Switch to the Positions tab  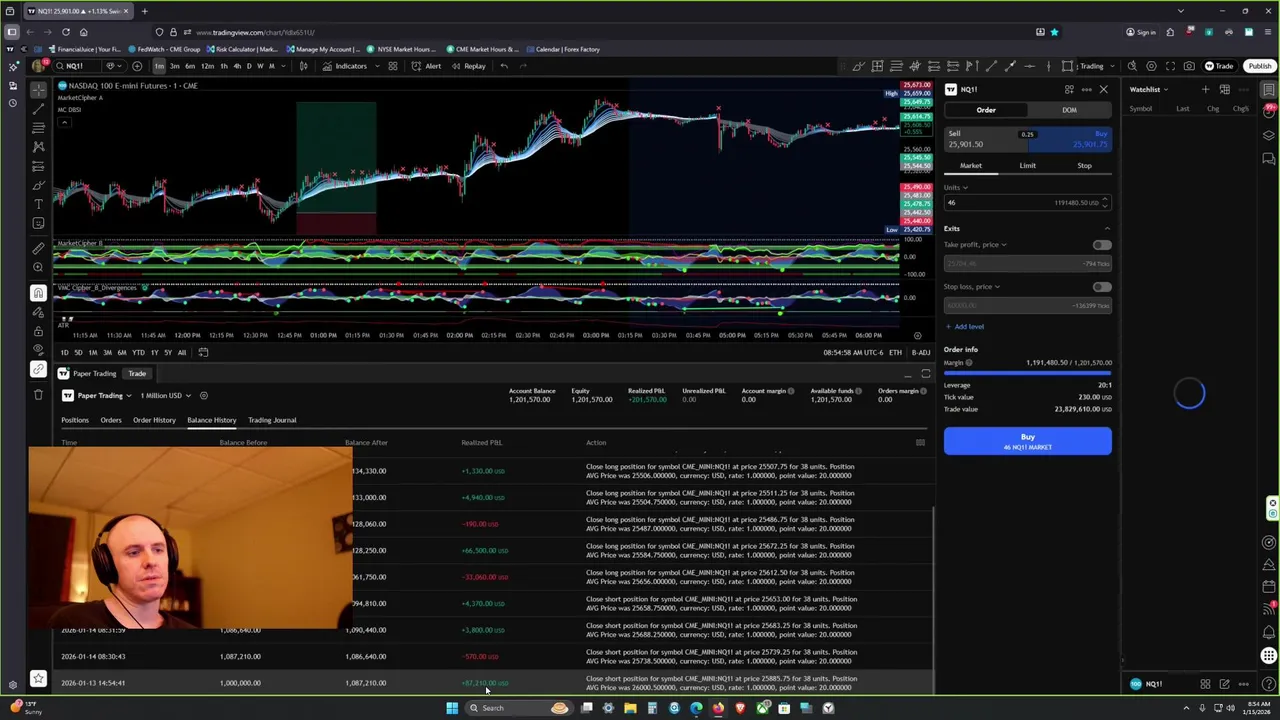click(x=75, y=420)
